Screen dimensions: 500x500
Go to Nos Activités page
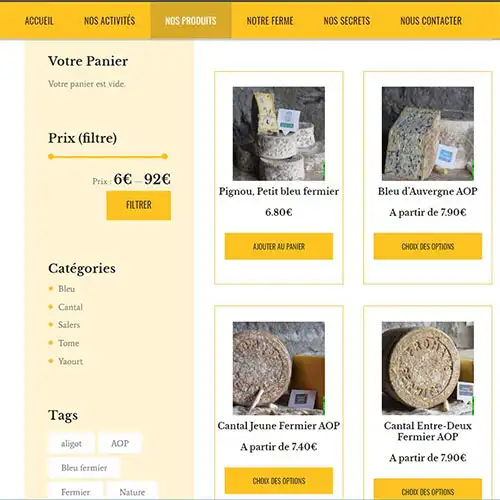(x=109, y=21)
